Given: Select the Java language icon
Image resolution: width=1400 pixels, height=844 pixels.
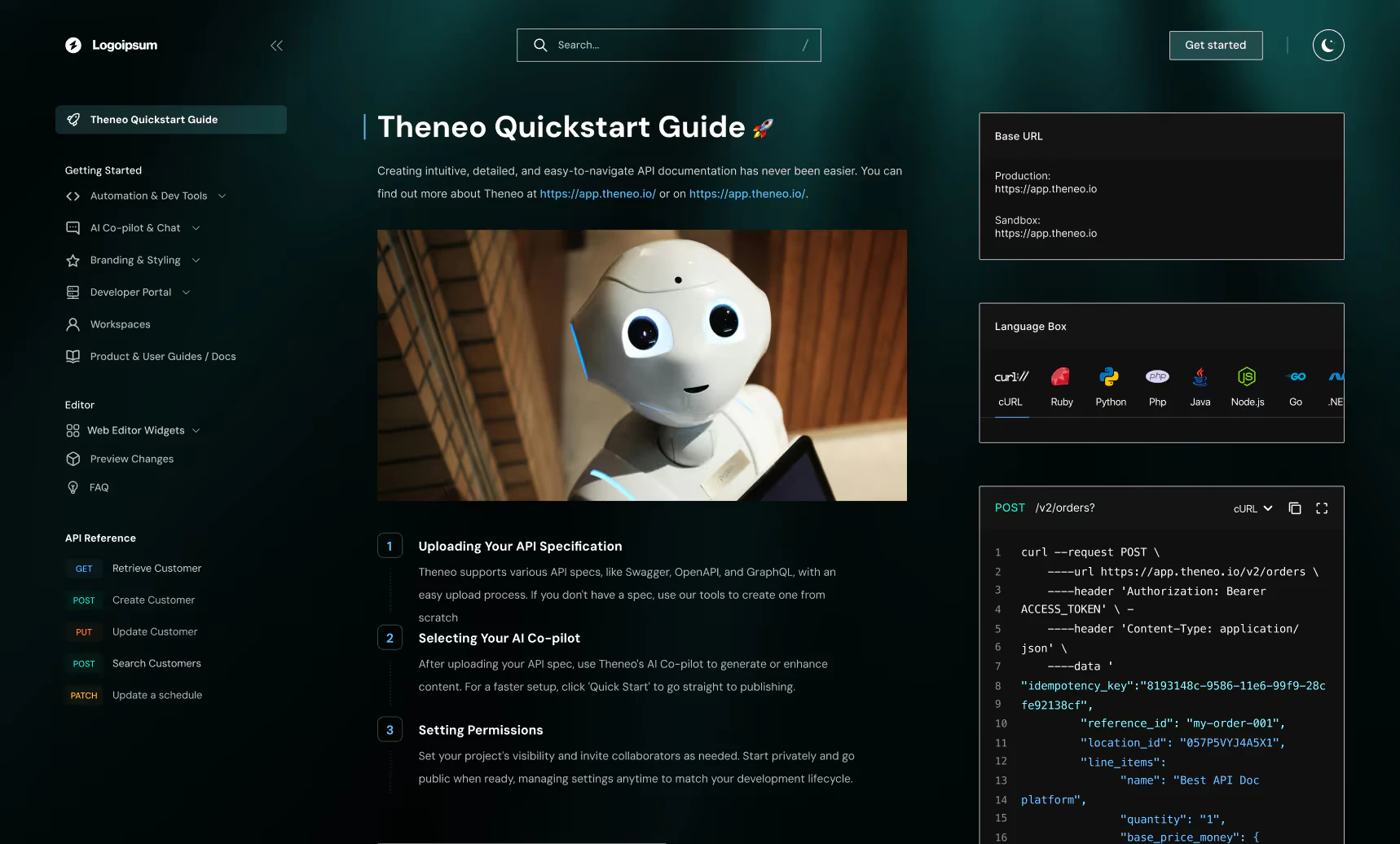Looking at the screenshot, I should click(1200, 376).
